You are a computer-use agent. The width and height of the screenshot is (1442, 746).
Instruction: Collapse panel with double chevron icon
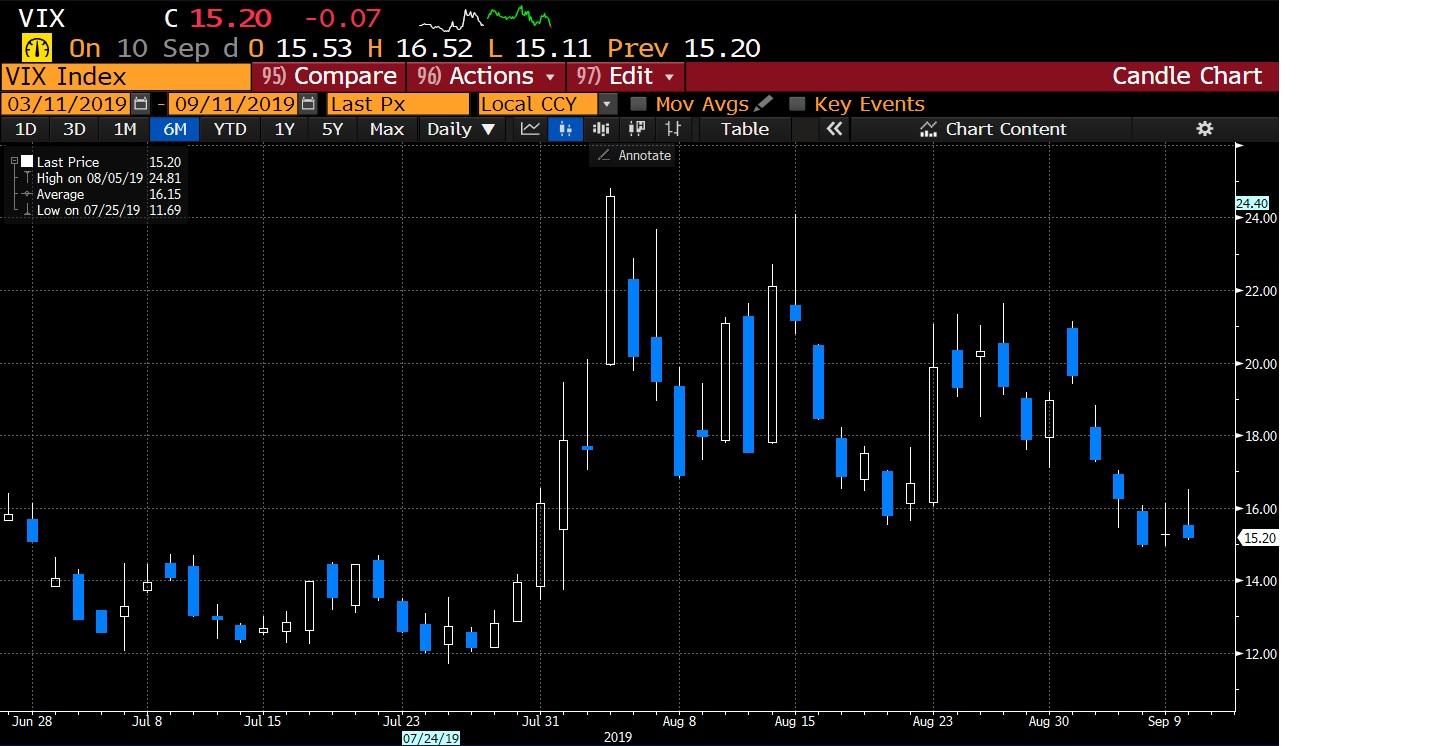click(834, 129)
